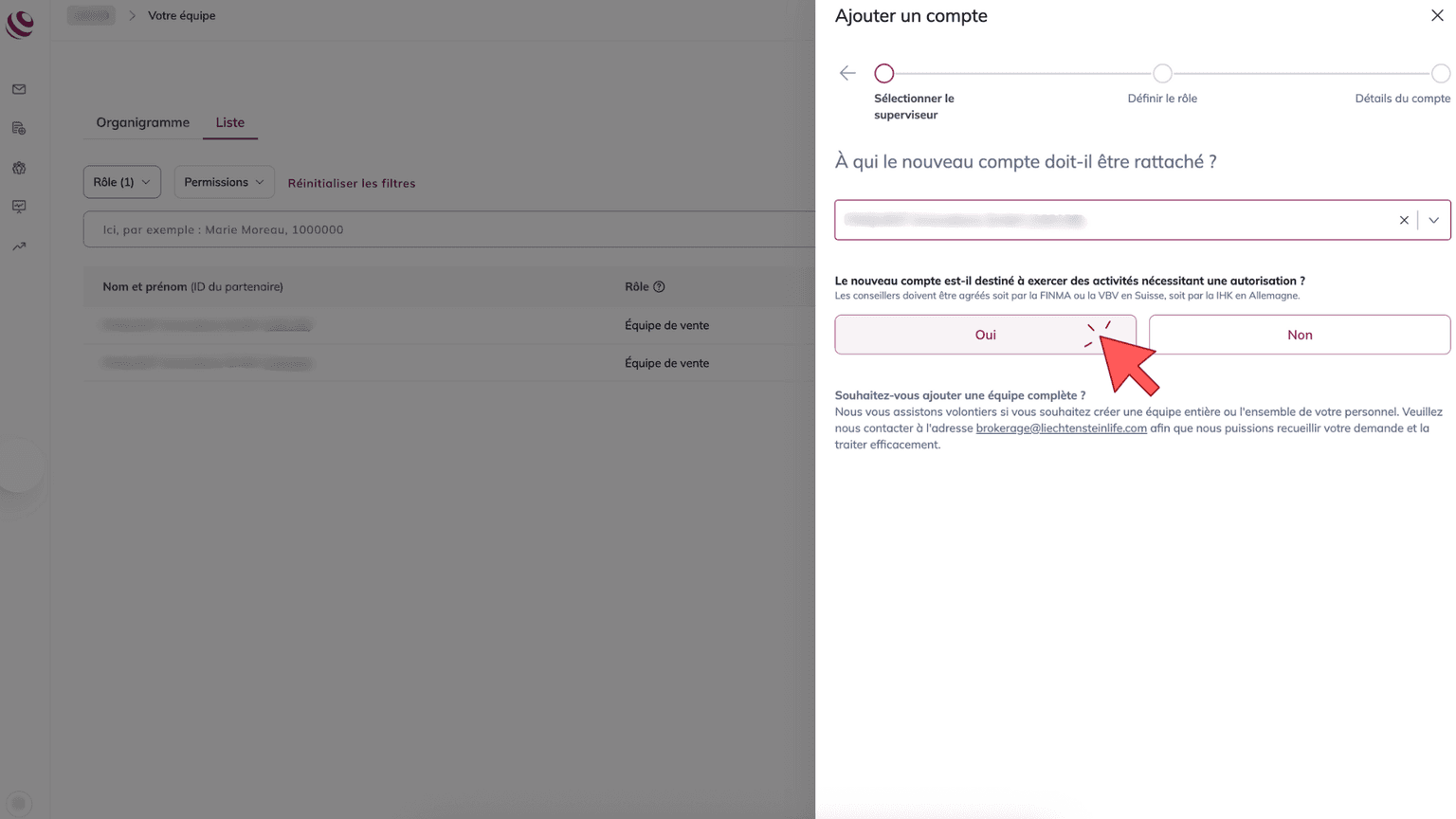Screen dimensions: 1456x819
Task: Open the trending arrow icon in sidebar
Action: [x=19, y=246]
